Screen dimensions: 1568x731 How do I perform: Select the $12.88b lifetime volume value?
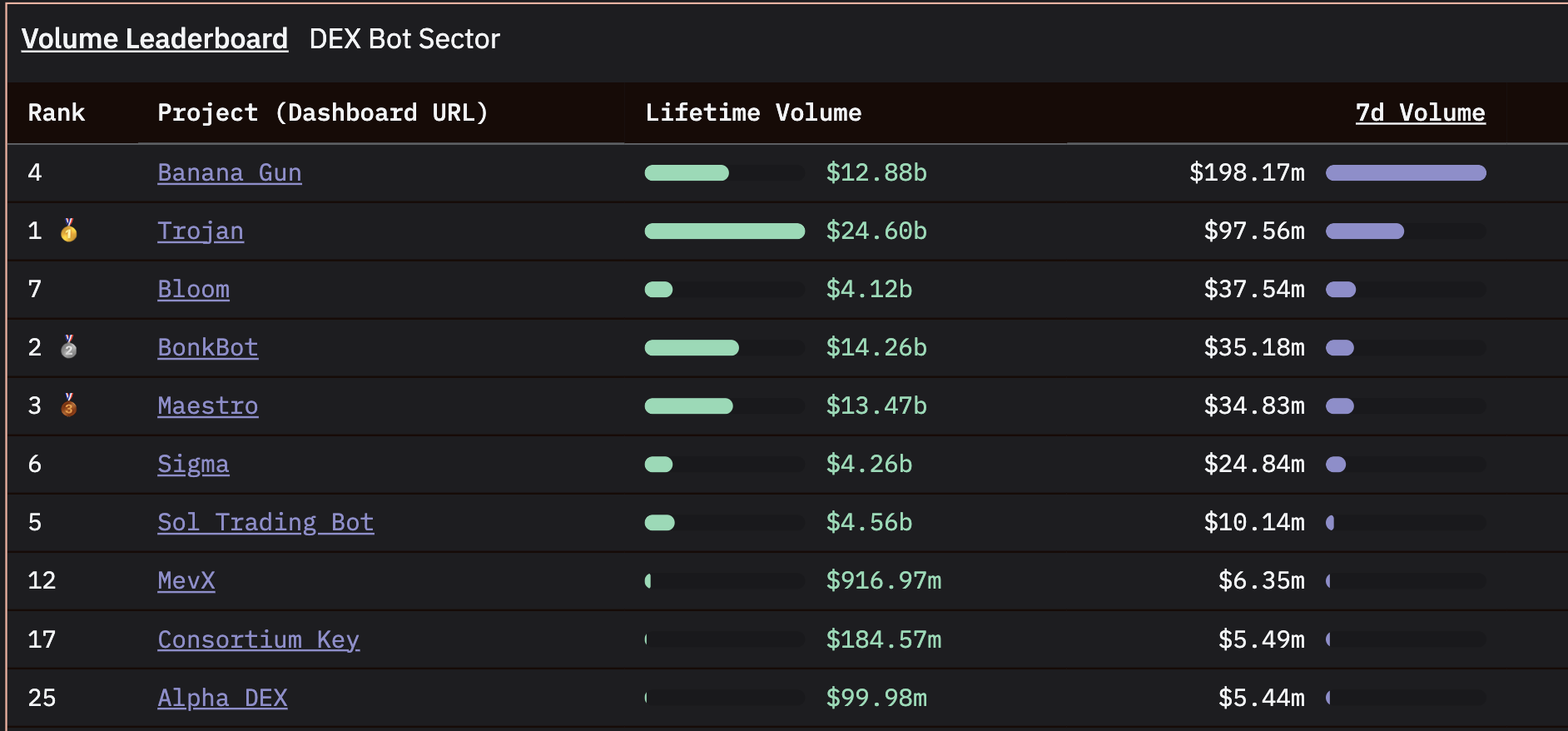click(876, 172)
